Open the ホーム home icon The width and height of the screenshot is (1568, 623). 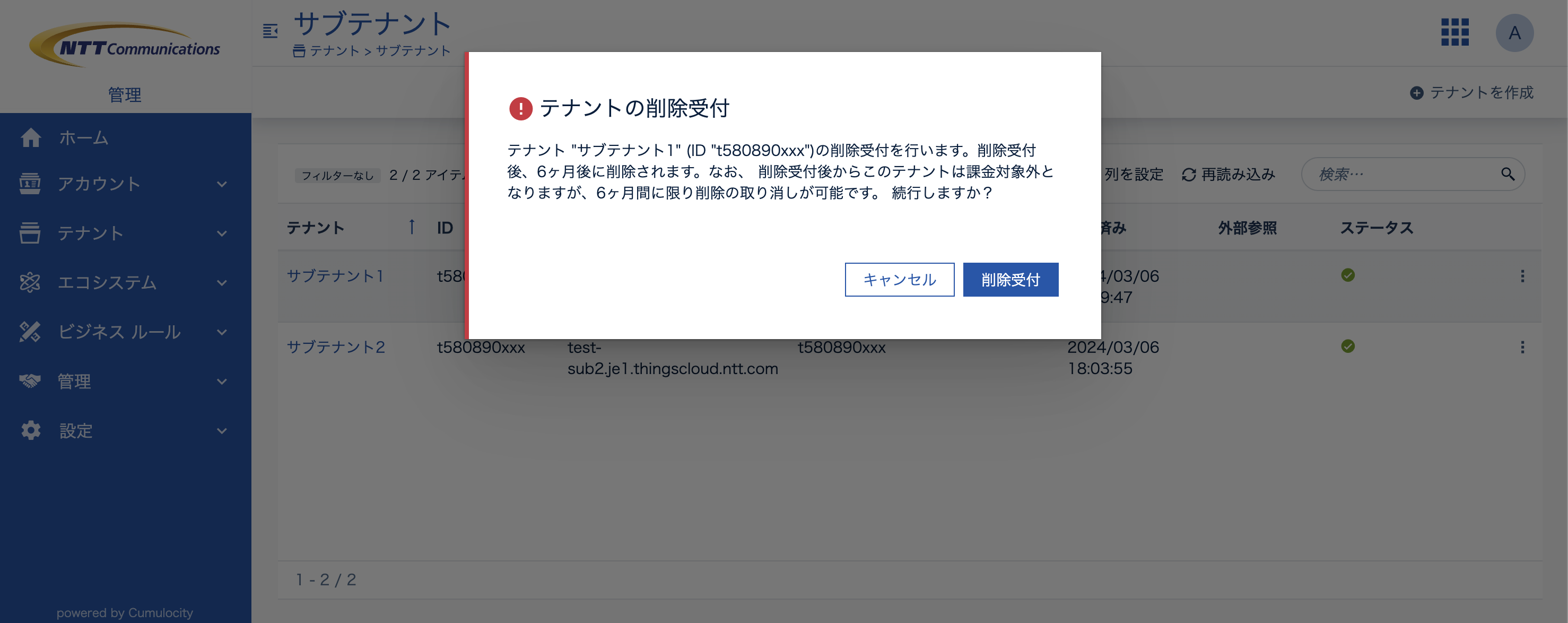click(30, 137)
